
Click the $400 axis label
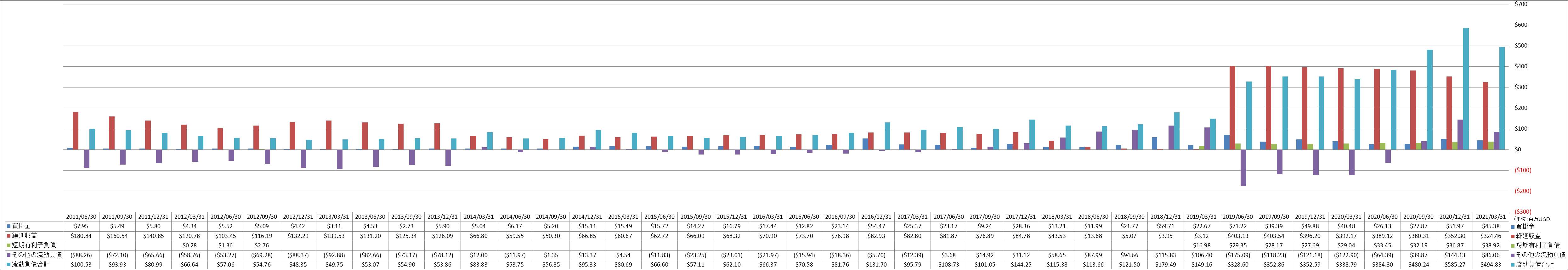click(1521, 66)
